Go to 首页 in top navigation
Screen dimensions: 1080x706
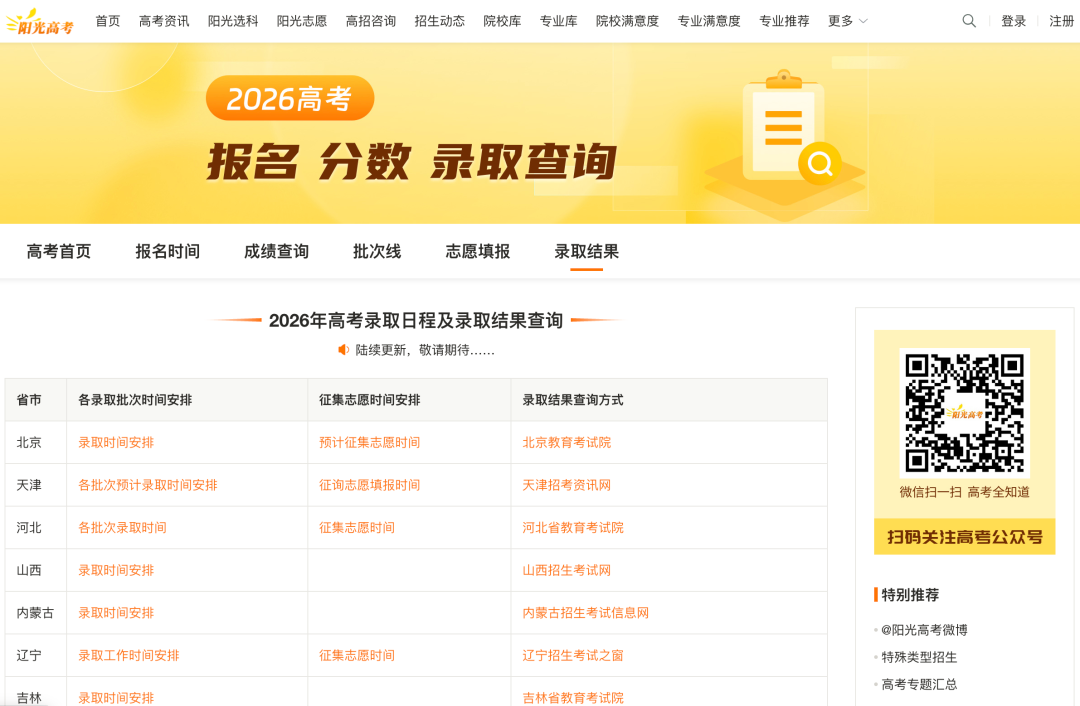point(107,21)
